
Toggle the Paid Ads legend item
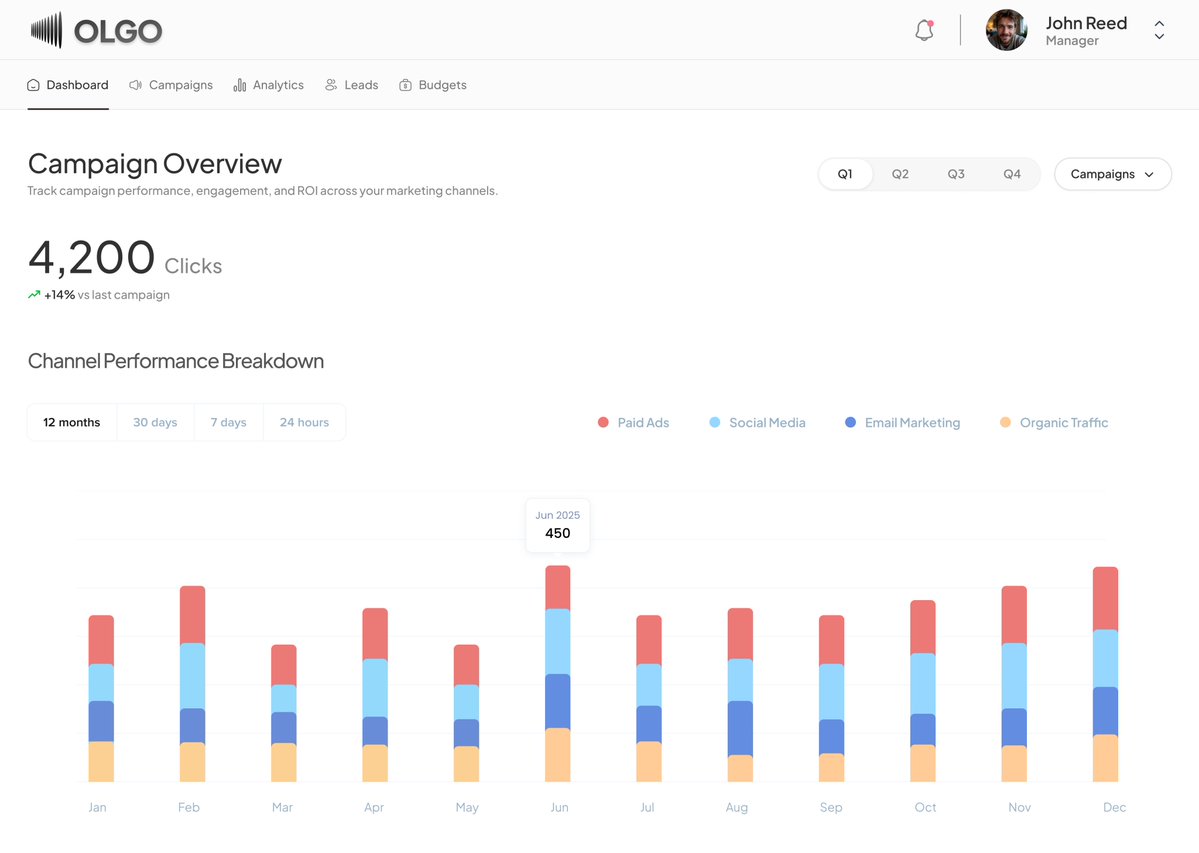click(633, 422)
